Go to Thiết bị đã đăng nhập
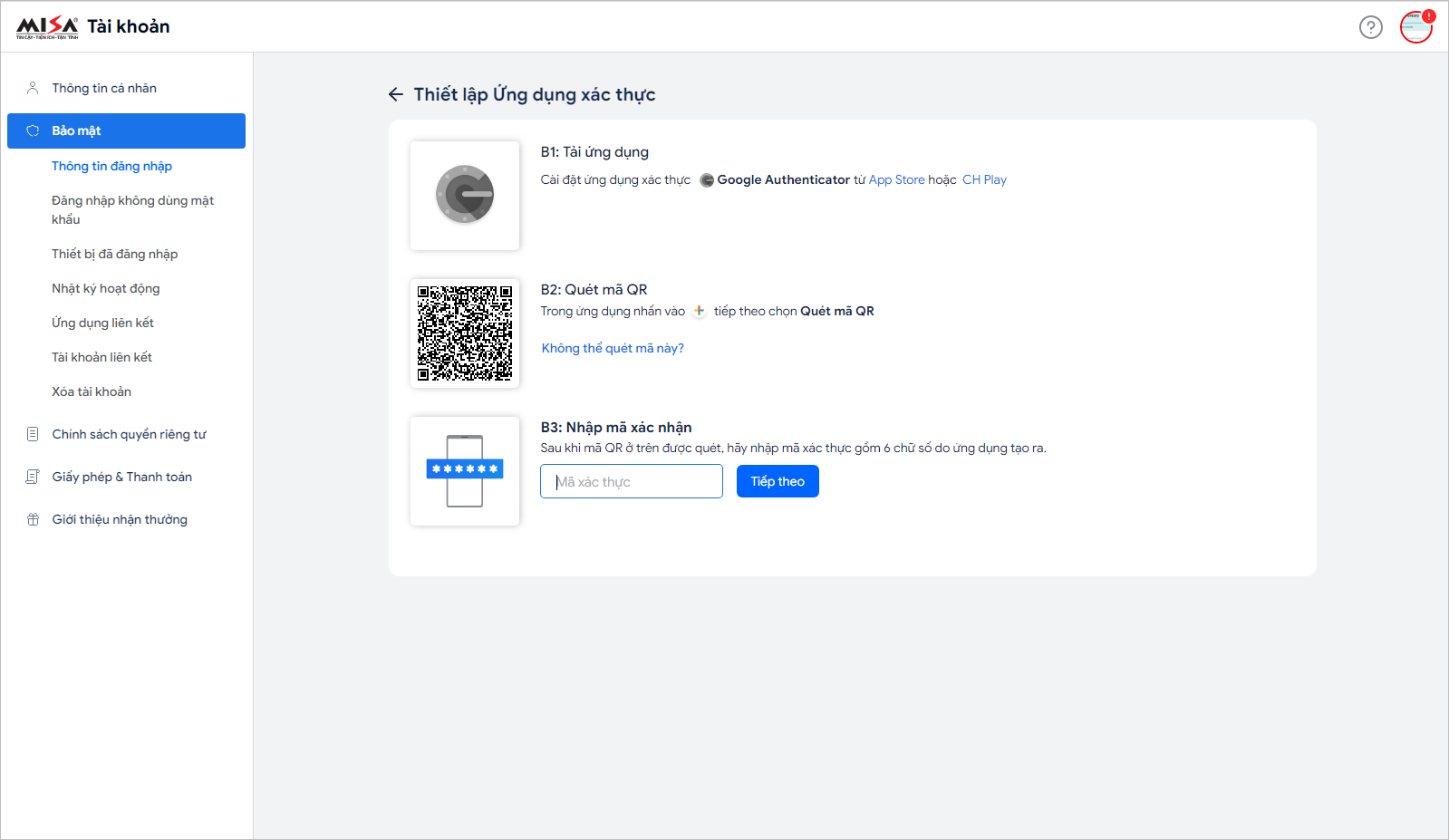This screenshot has width=1449, height=840. 114,254
